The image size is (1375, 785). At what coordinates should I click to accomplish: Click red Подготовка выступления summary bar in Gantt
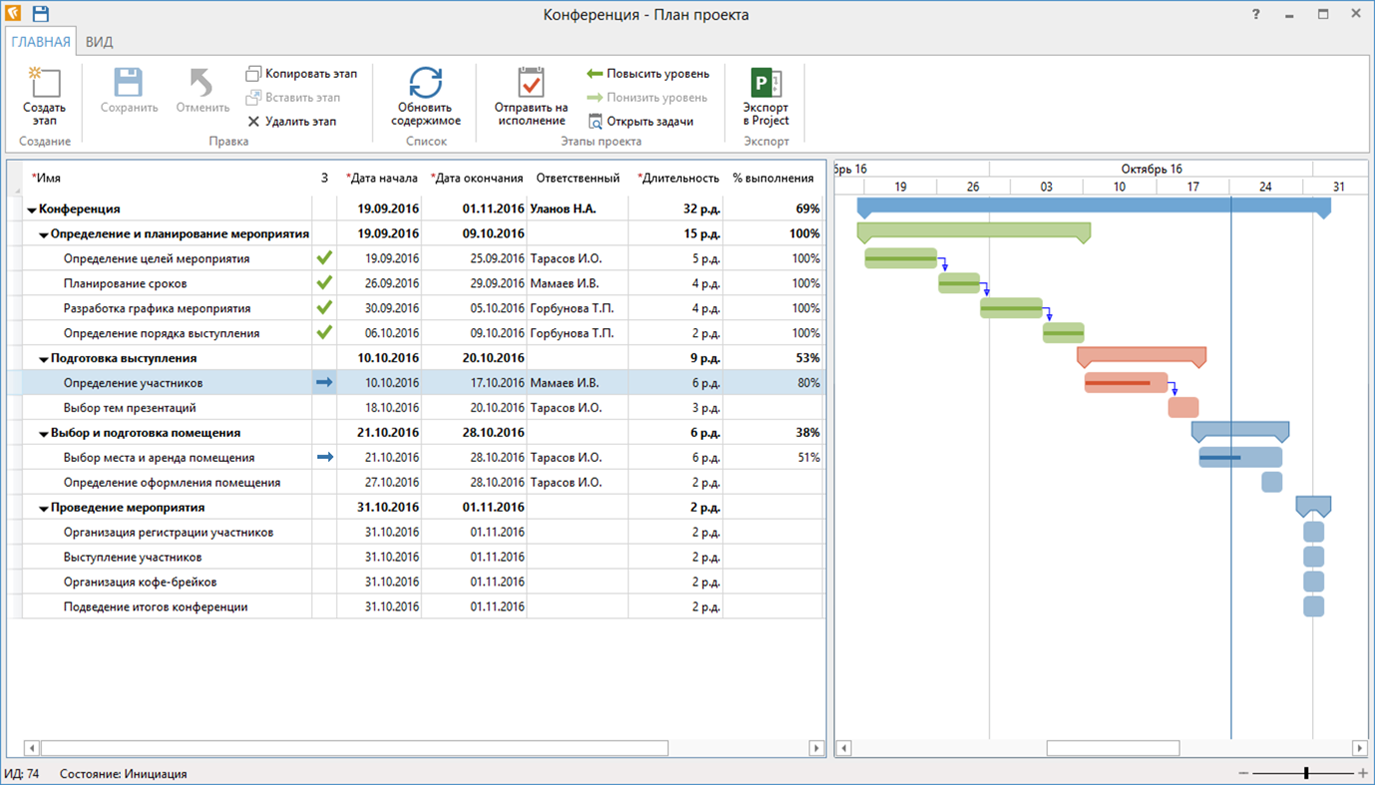coord(1141,355)
